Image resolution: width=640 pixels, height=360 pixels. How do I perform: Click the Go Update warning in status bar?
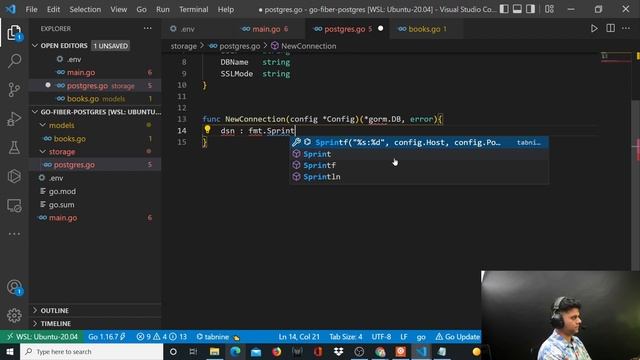(x=458, y=337)
